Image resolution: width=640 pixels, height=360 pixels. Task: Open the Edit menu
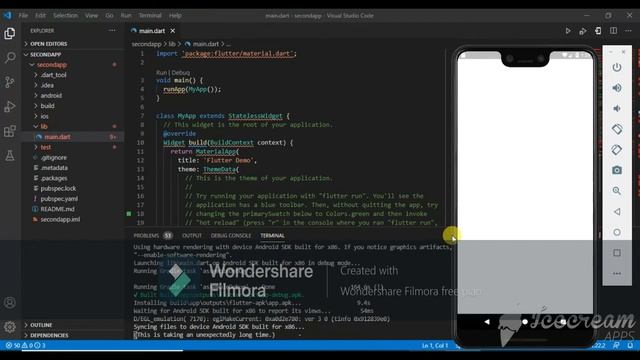coord(40,16)
